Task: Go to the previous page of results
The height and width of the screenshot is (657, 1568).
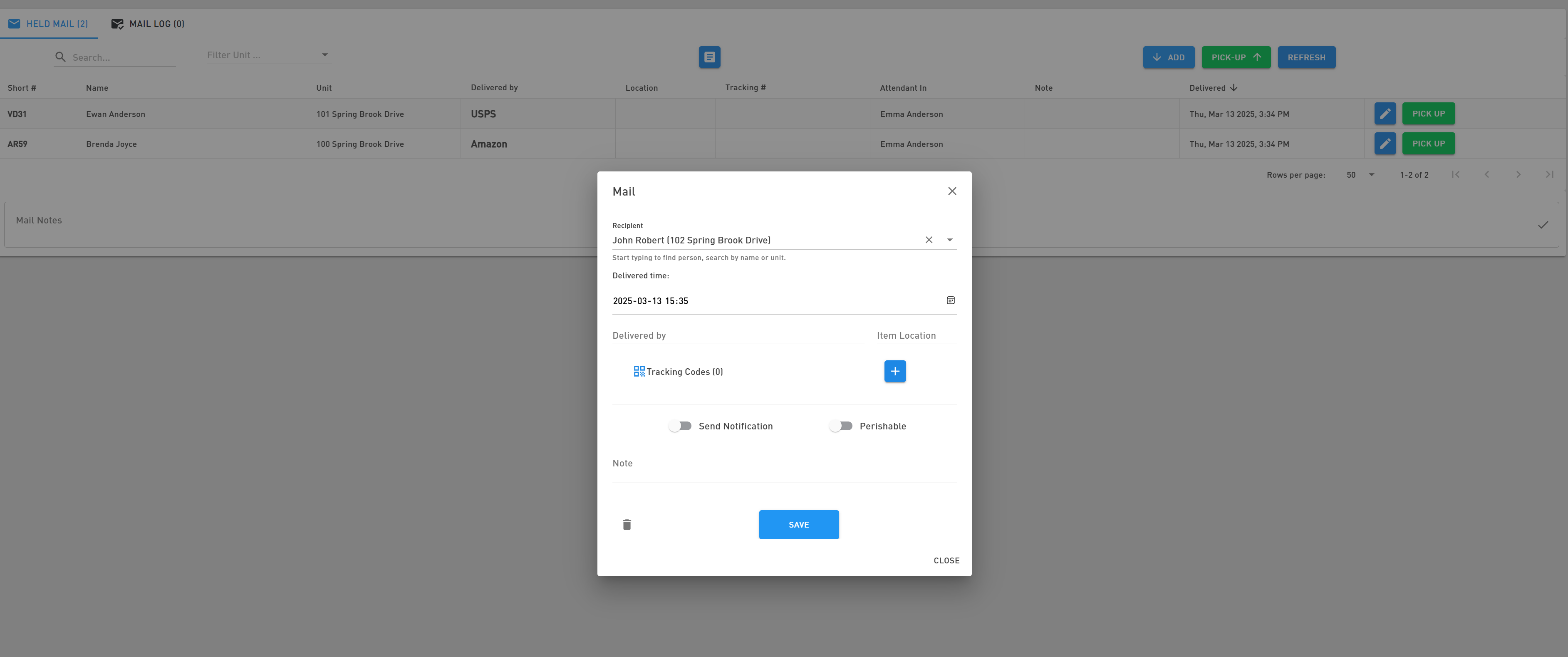Action: (1486, 175)
